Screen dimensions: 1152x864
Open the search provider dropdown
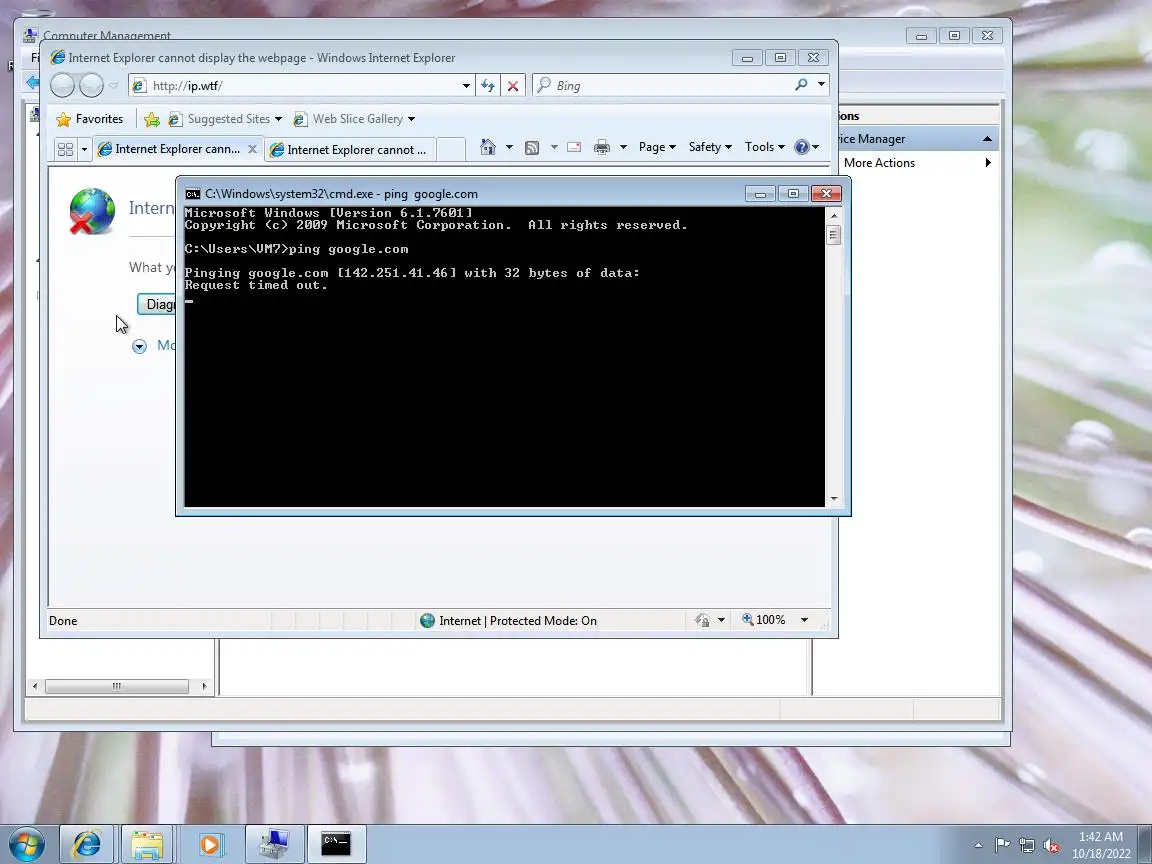(x=821, y=84)
